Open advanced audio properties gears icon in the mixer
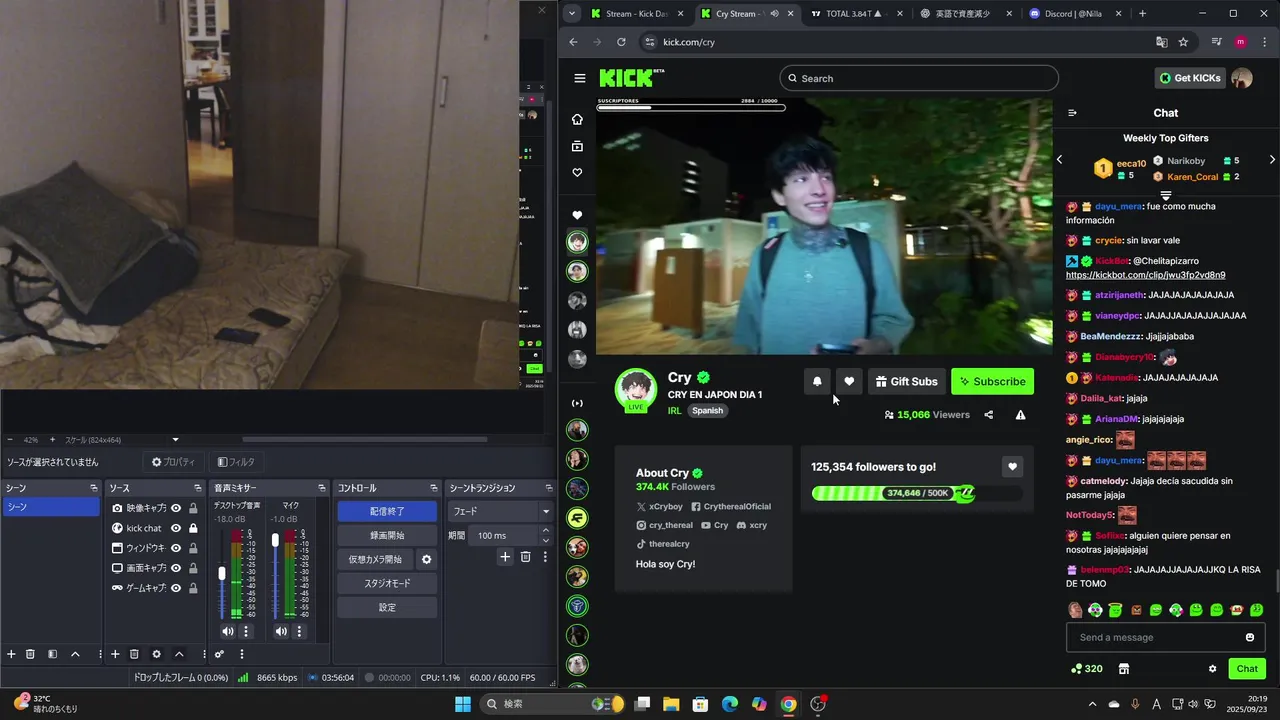 pos(219,654)
